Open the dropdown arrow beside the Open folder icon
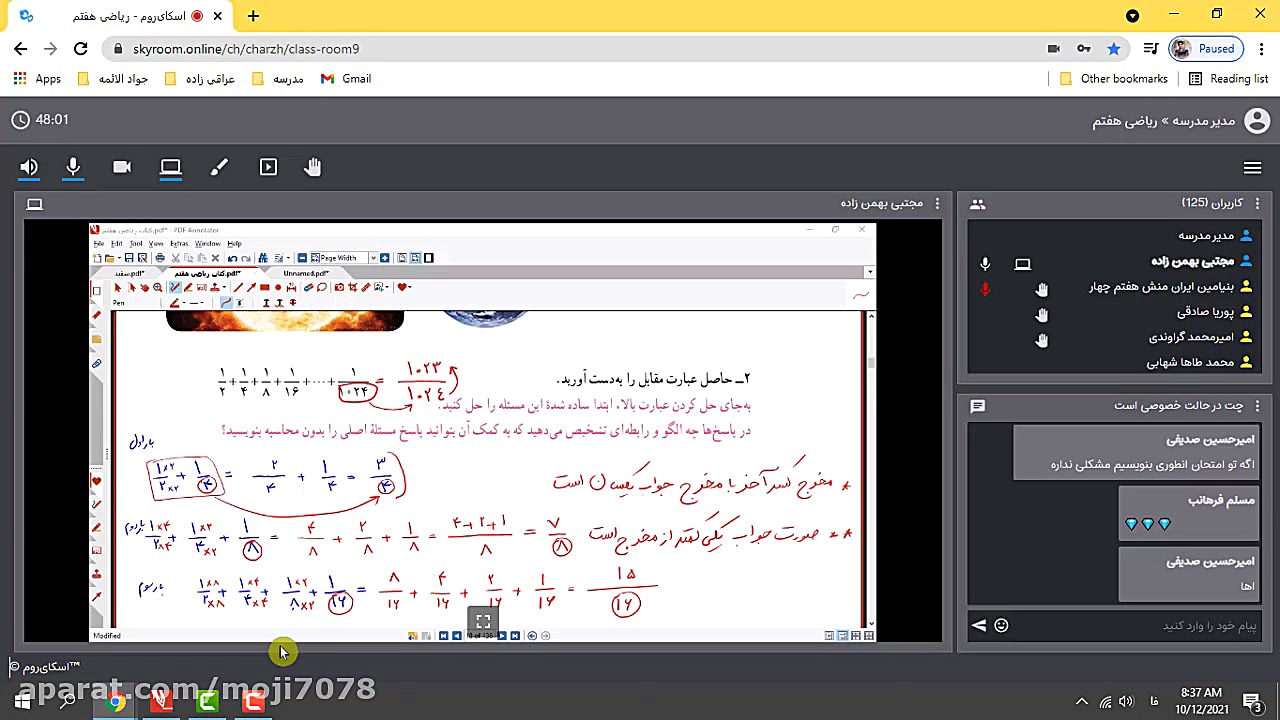This screenshot has height=720, width=1280. (118, 258)
